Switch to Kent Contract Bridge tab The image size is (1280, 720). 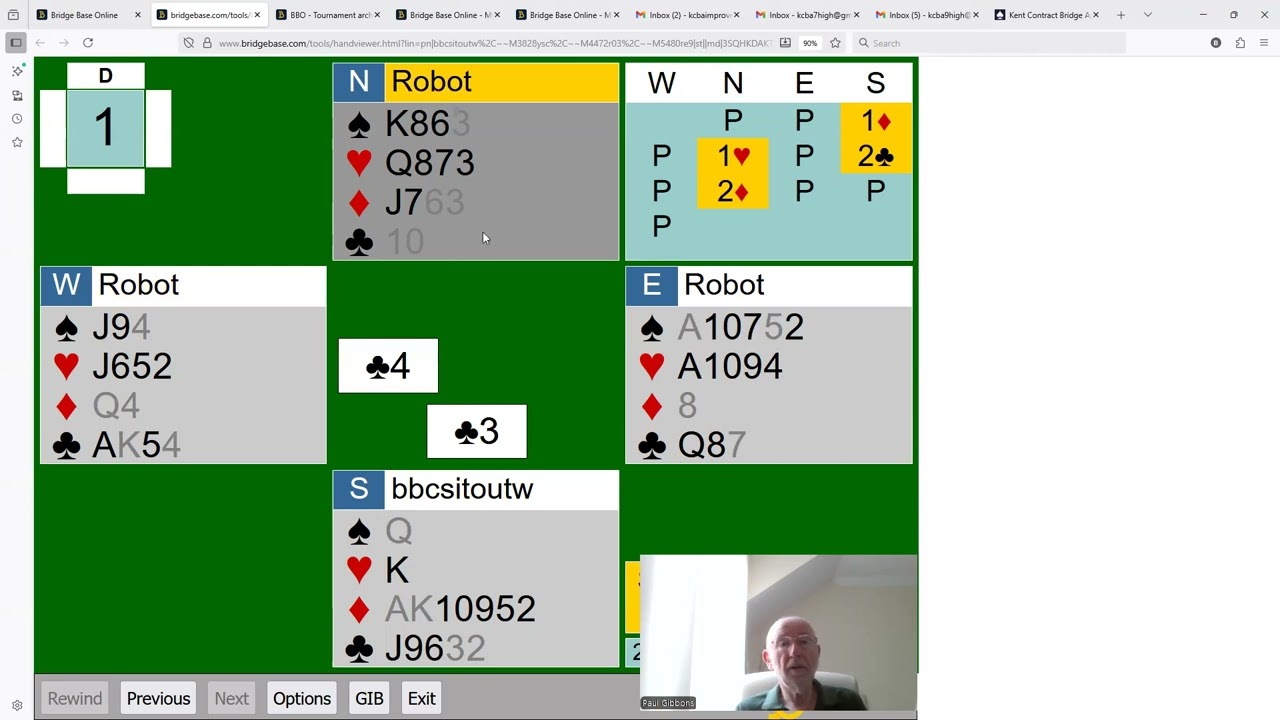pos(1047,15)
